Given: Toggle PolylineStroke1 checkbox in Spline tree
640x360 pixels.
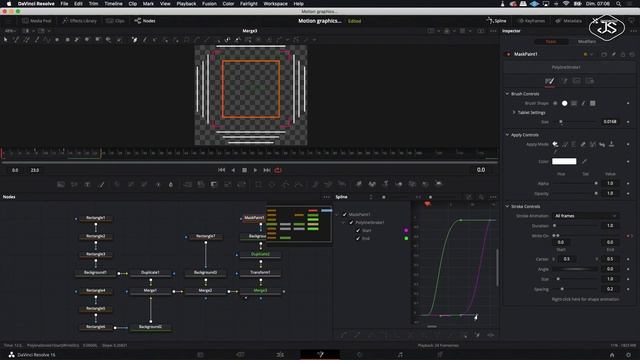Looking at the screenshot, I should coord(351,222).
